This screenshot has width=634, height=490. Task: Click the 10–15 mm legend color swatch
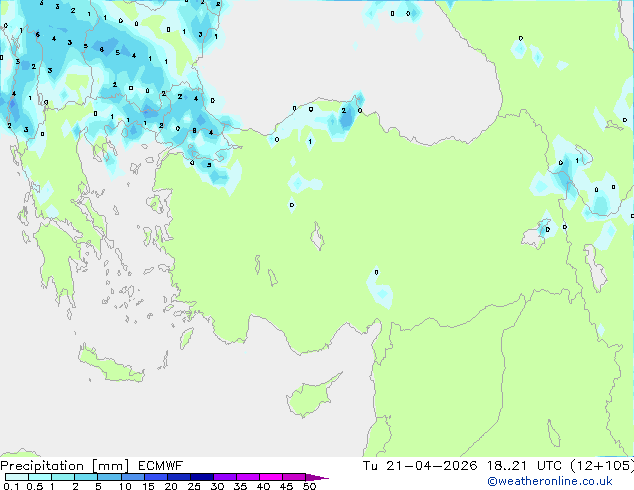pos(132,477)
